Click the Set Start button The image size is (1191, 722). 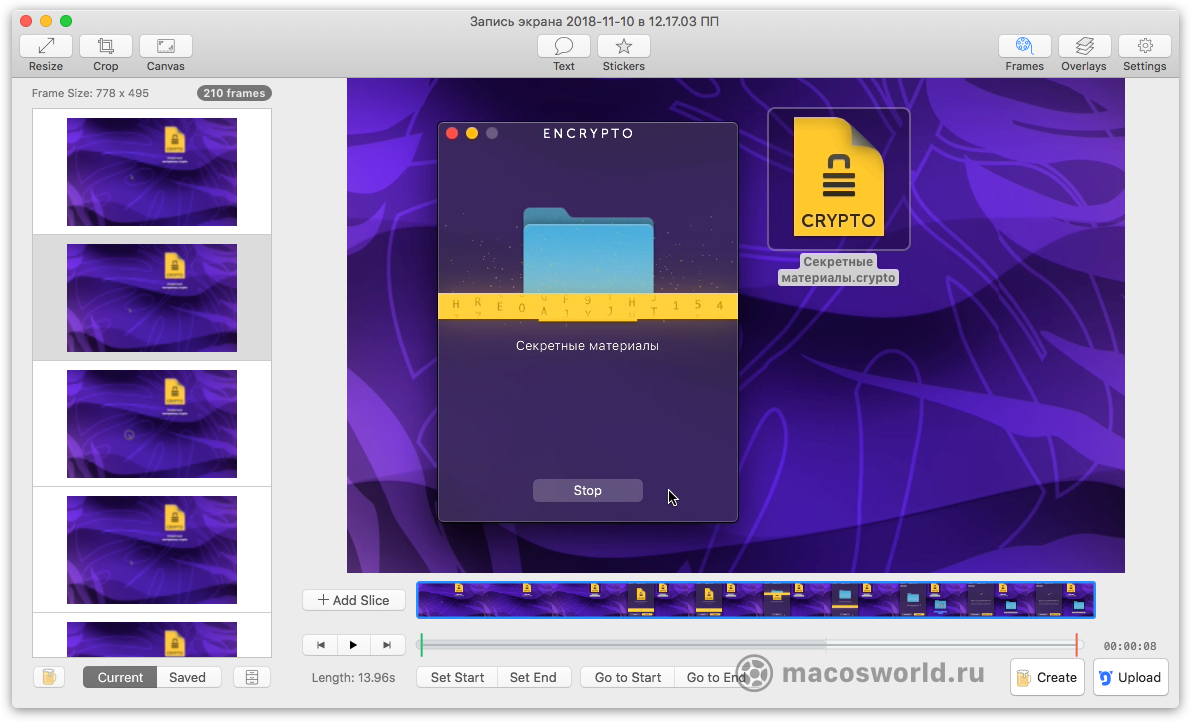coord(457,677)
